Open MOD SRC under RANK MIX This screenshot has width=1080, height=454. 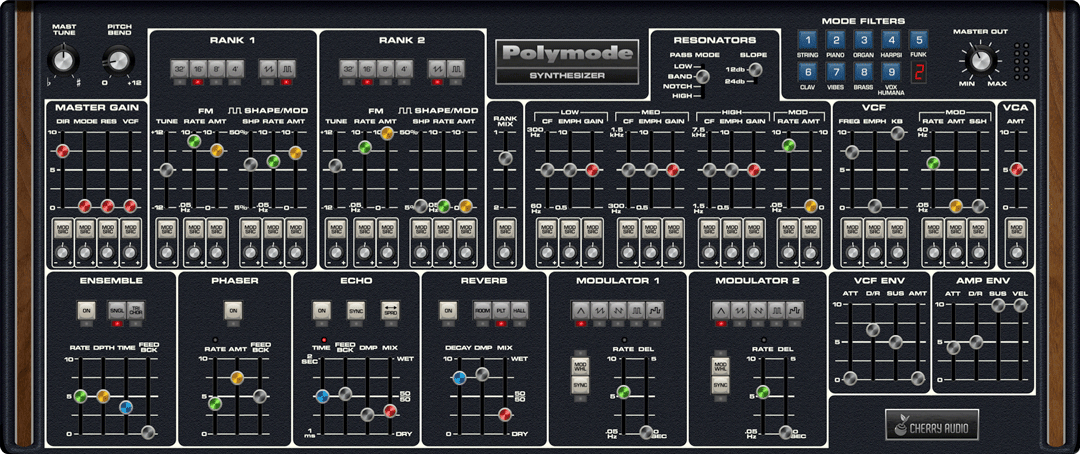505,229
